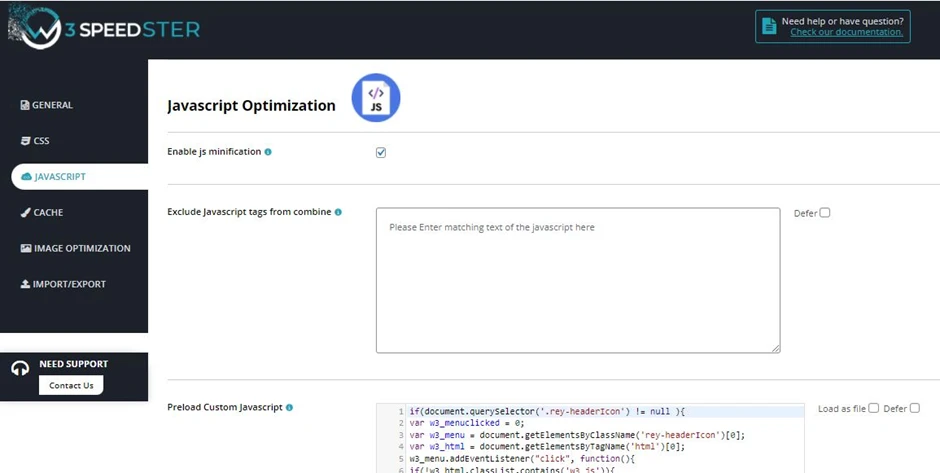Click the exclude Javascript tags text area

578,280
